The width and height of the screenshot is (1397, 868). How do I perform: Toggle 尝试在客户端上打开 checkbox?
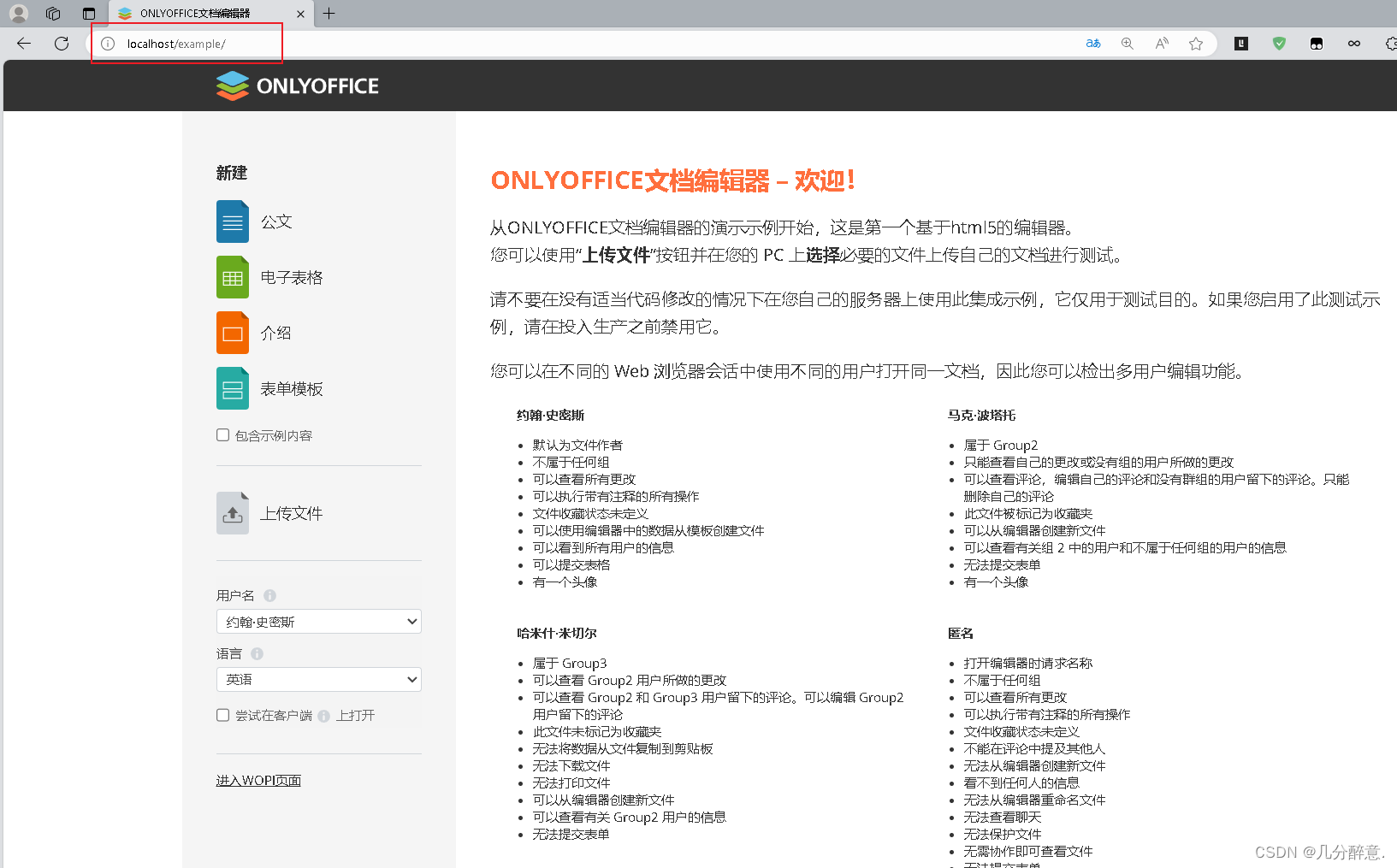coord(223,715)
